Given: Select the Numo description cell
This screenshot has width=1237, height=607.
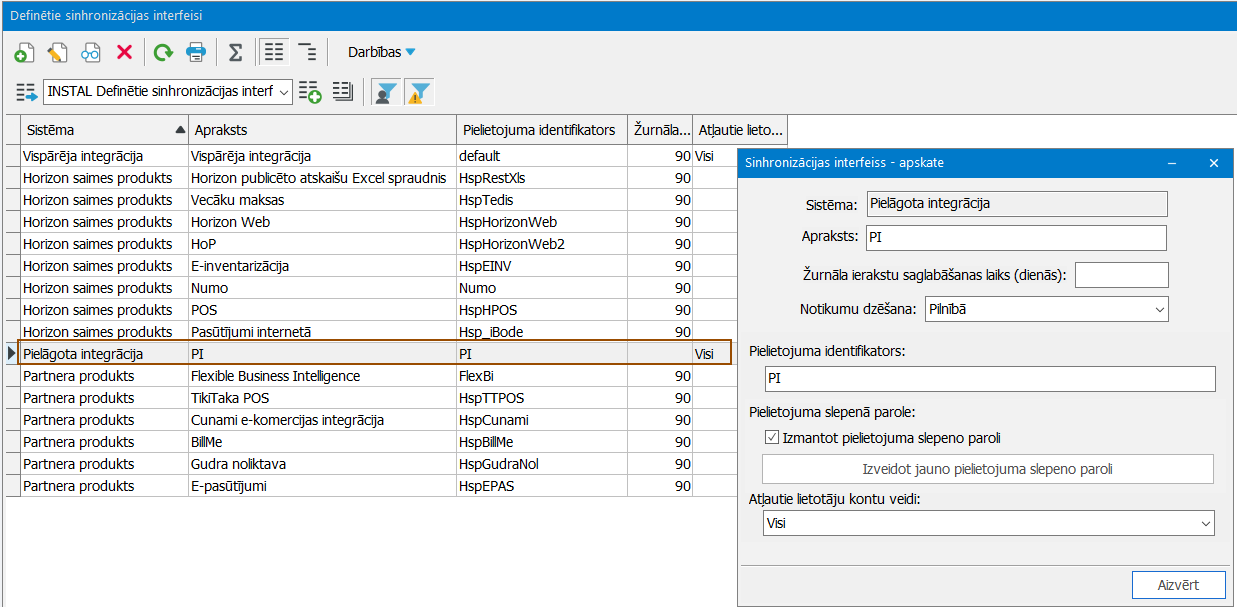Looking at the screenshot, I should point(321,288).
